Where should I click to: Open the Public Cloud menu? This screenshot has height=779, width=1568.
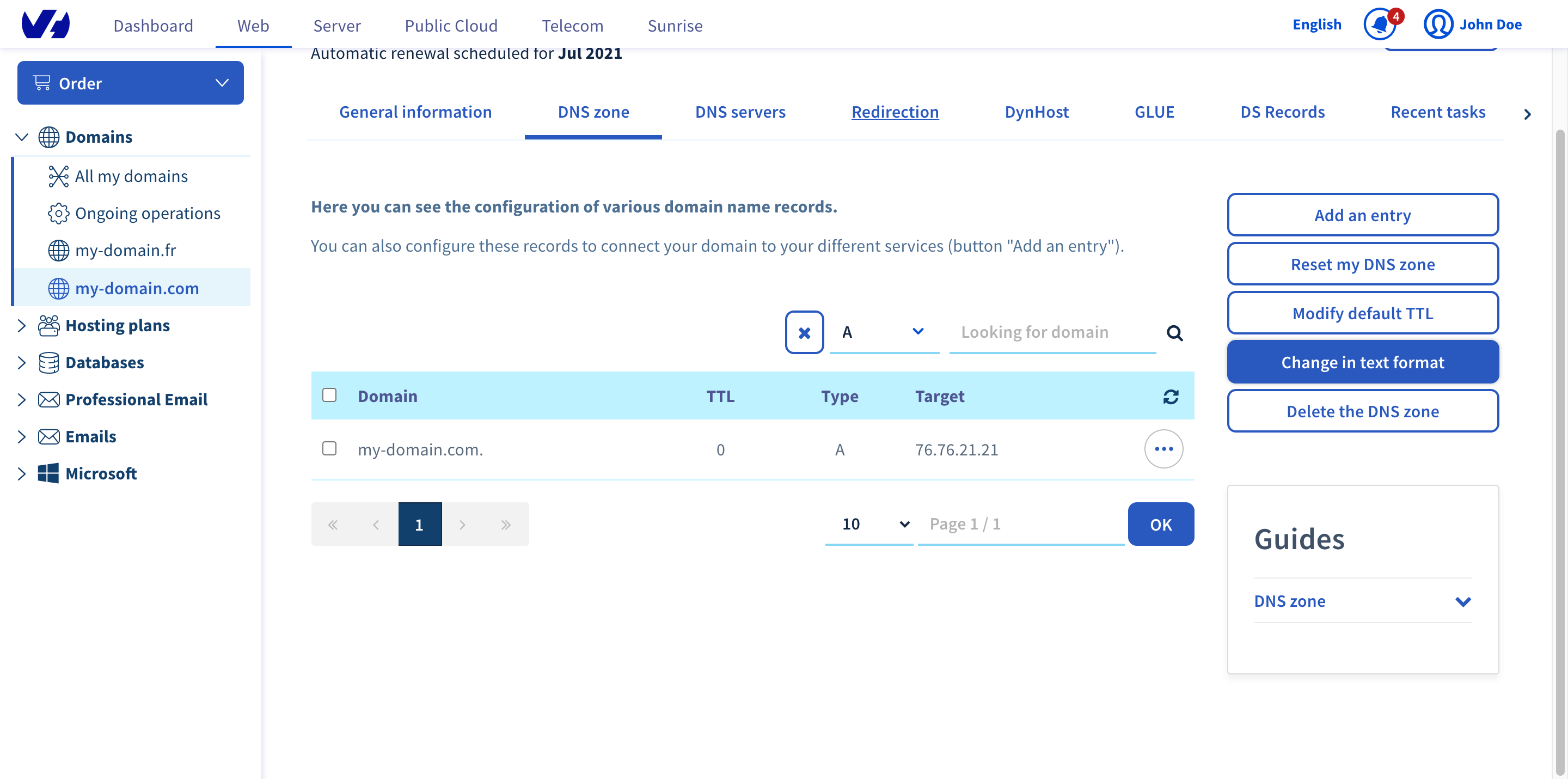[451, 26]
